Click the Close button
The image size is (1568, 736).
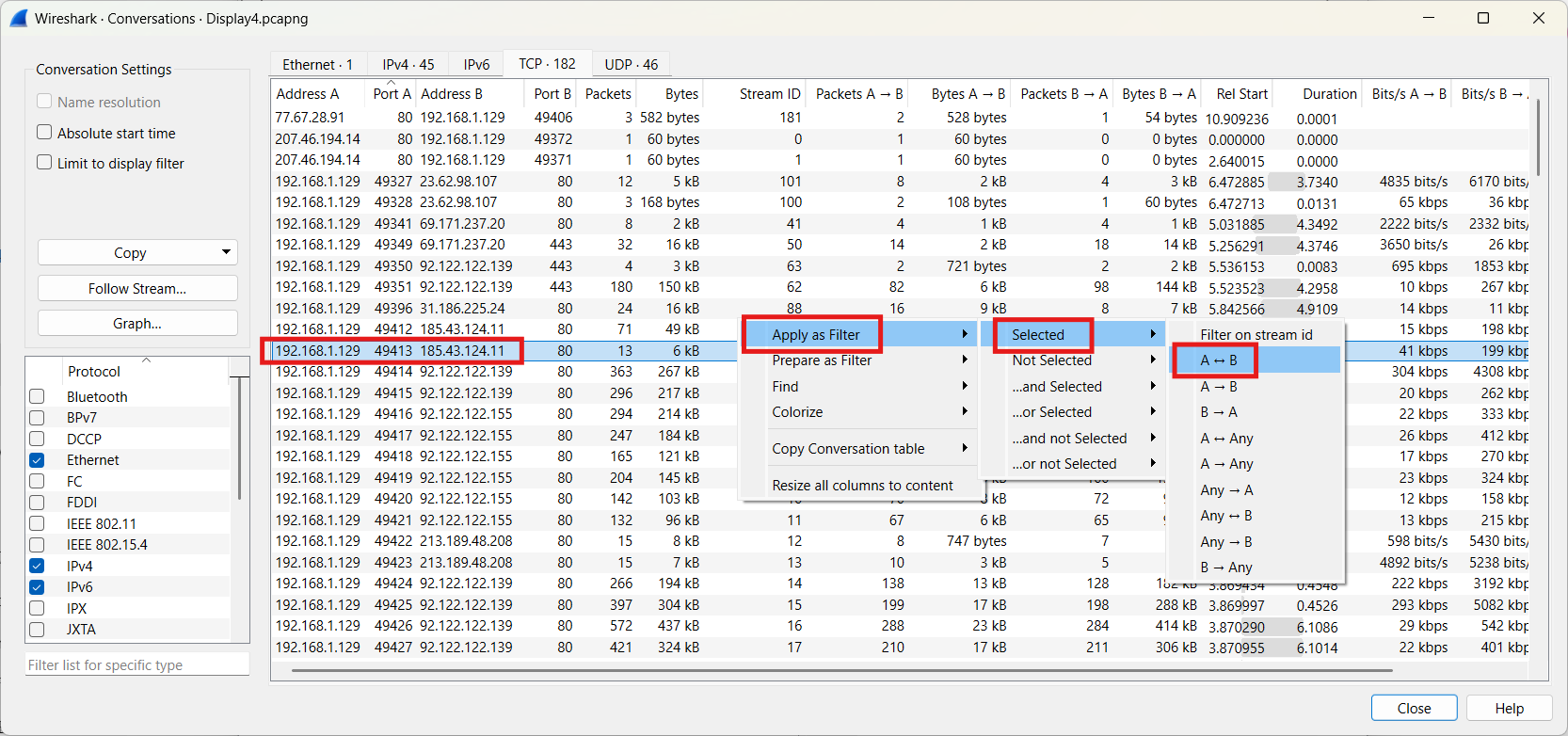[1414, 708]
